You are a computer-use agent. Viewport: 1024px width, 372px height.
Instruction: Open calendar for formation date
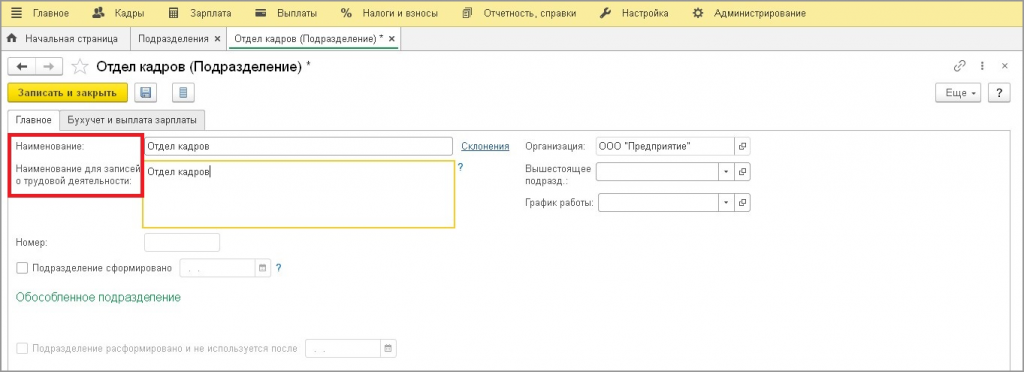pyautogui.click(x=263, y=268)
